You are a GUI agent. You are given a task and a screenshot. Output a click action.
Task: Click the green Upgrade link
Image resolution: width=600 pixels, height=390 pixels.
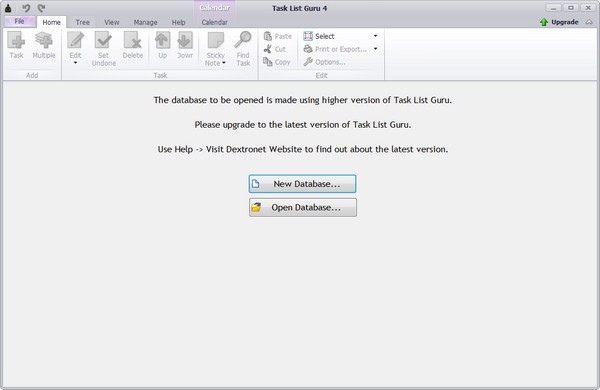click(559, 22)
